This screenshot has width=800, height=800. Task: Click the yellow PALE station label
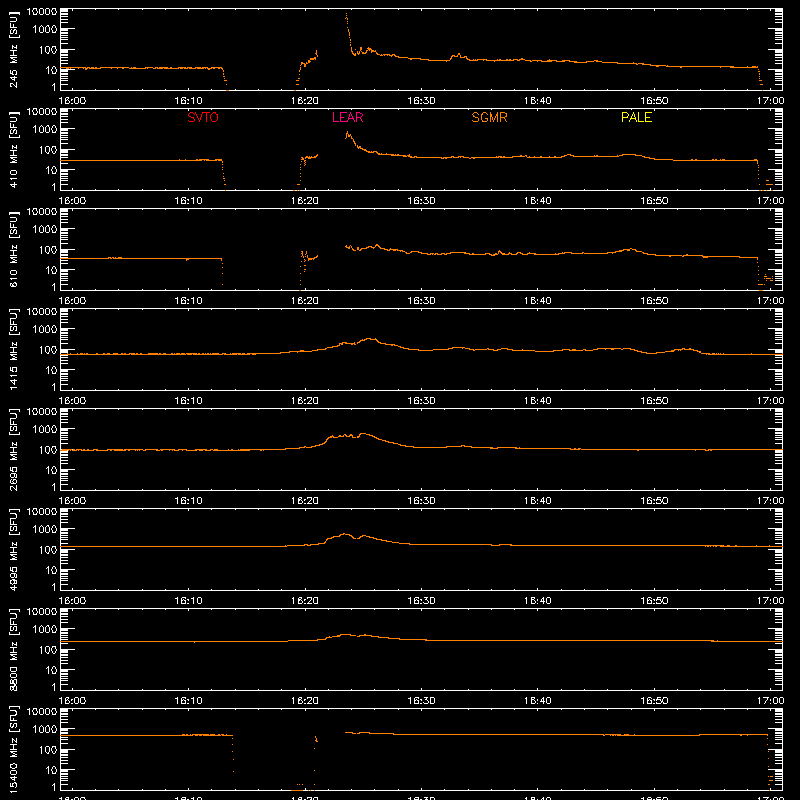pyautogui.click(x=636, y=117)
